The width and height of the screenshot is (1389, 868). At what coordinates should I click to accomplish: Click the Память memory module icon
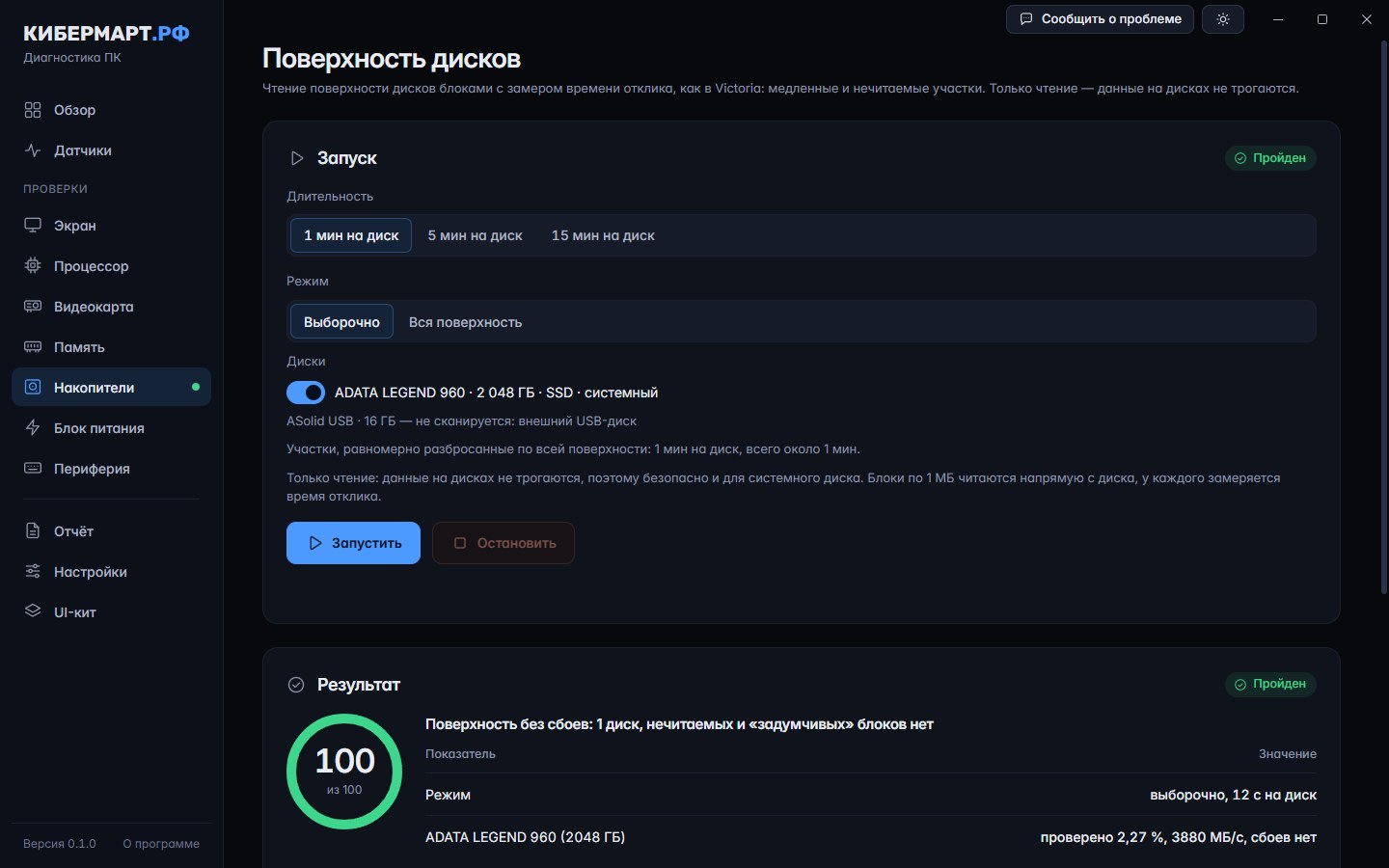tap(33, 347)
